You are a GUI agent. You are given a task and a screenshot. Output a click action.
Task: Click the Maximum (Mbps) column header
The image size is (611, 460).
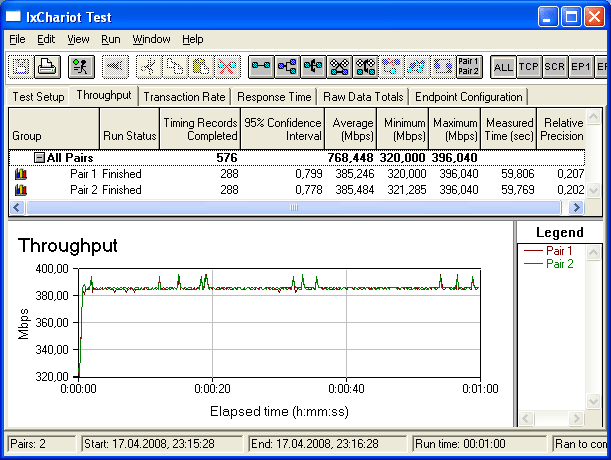[x=455, y=129]
